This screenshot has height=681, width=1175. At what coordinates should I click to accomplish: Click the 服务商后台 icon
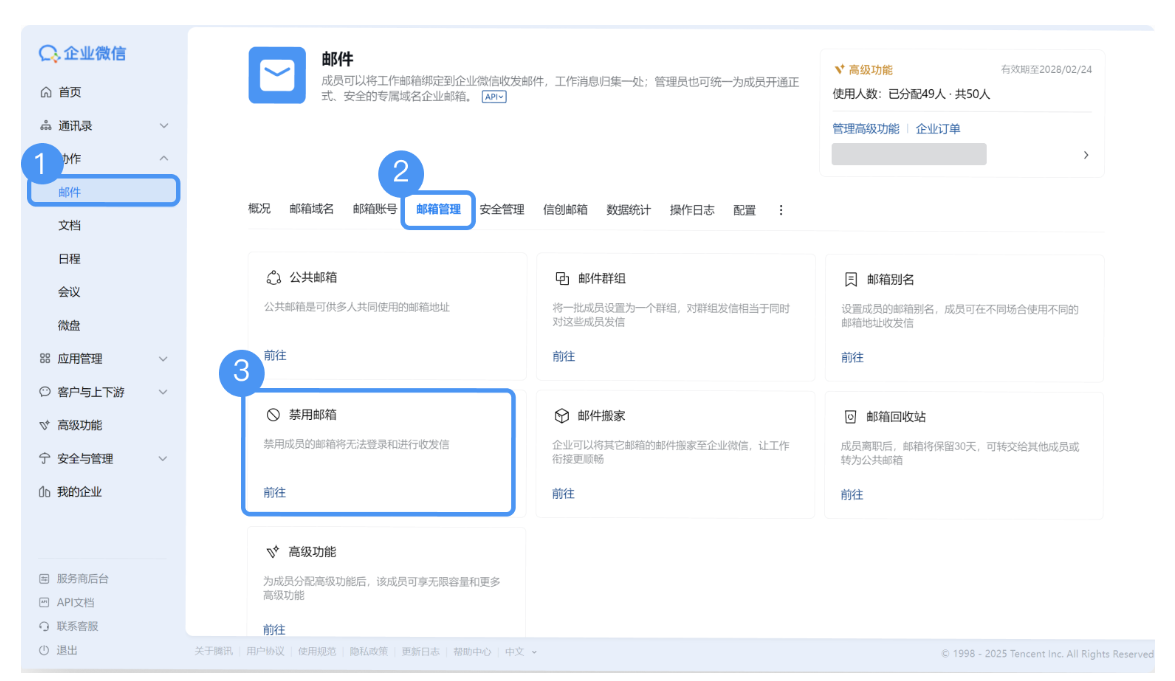(44, 578)
